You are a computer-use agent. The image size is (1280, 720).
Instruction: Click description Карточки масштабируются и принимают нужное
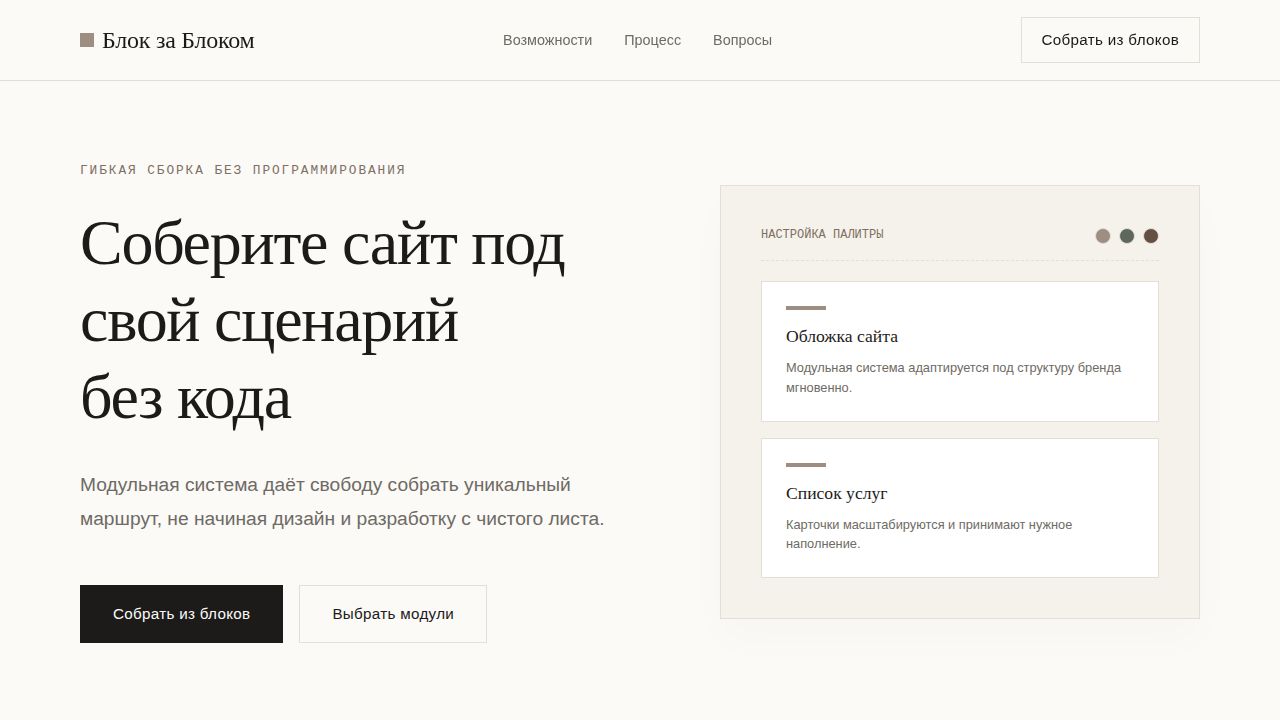929,534
